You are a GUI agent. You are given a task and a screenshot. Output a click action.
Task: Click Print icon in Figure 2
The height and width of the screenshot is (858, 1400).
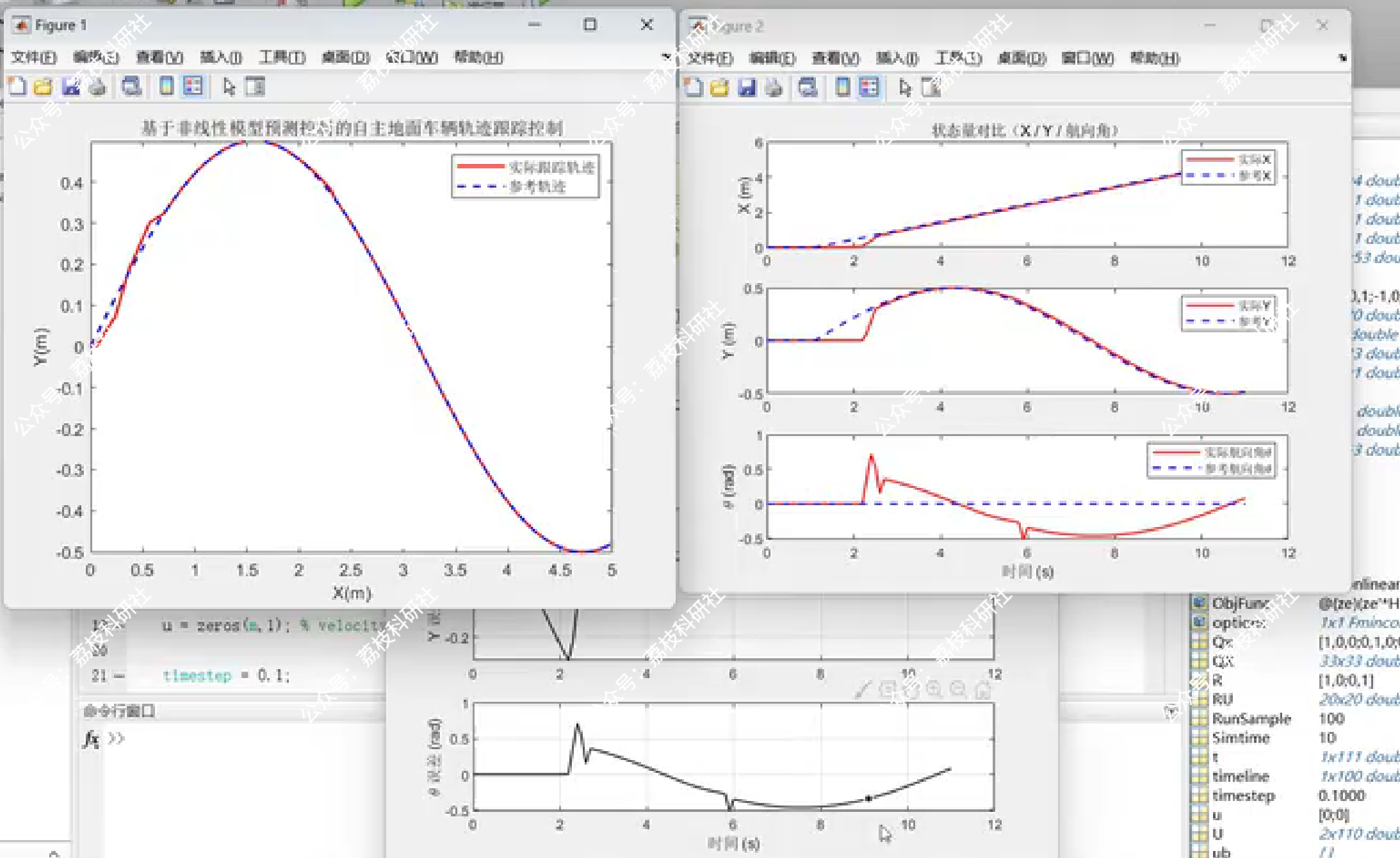pos(774,87)
